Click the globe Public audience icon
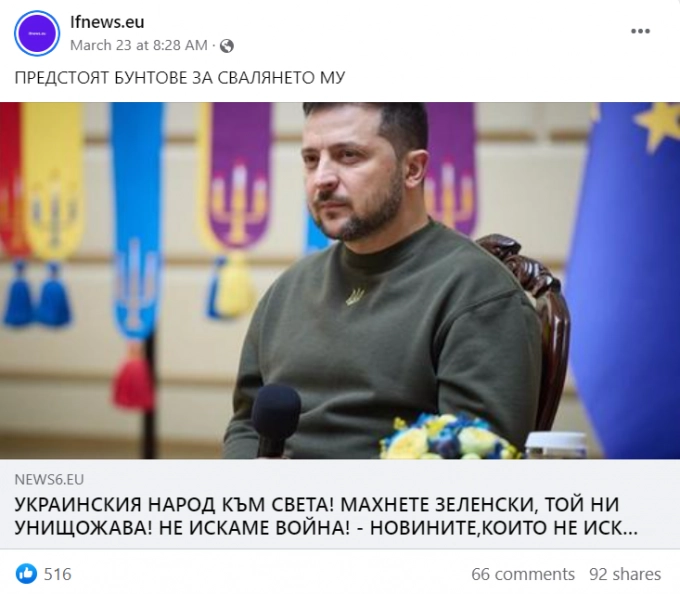The height and width of the screenshot is (594, 680). coord(227,46)
